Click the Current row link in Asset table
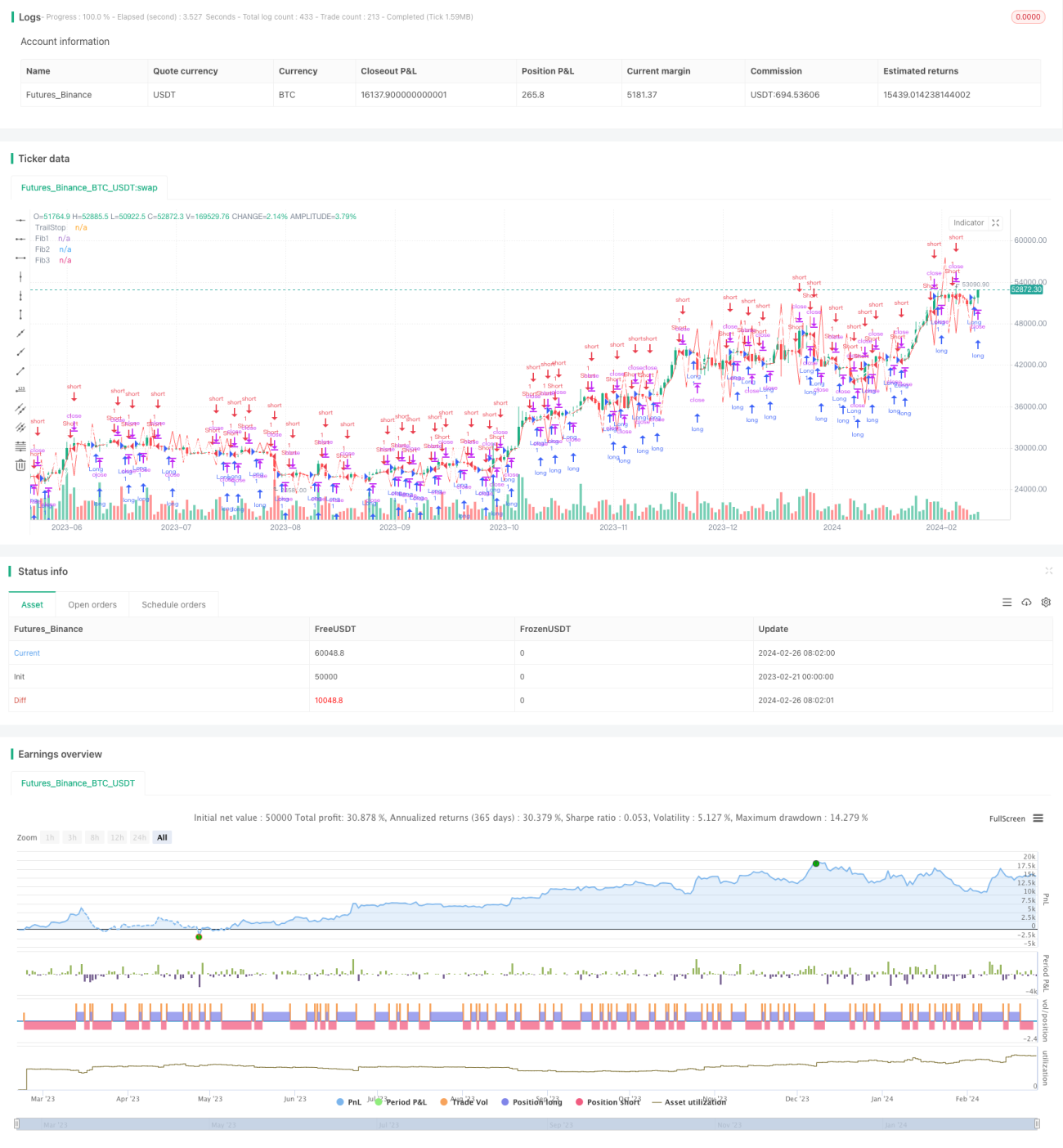 click(27, 653)
